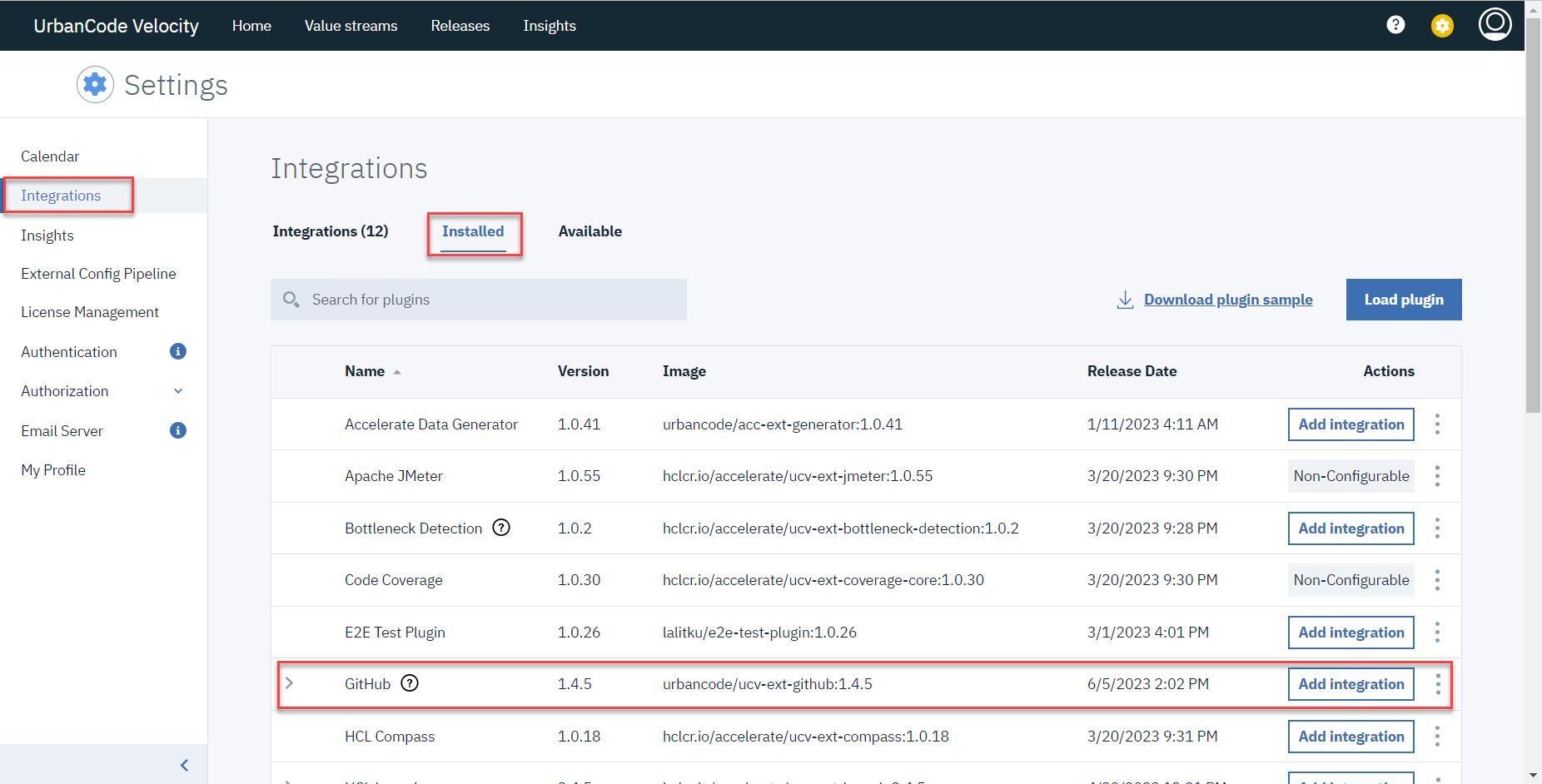Open the three-dot menu for GitHub row

[1437, 684]
